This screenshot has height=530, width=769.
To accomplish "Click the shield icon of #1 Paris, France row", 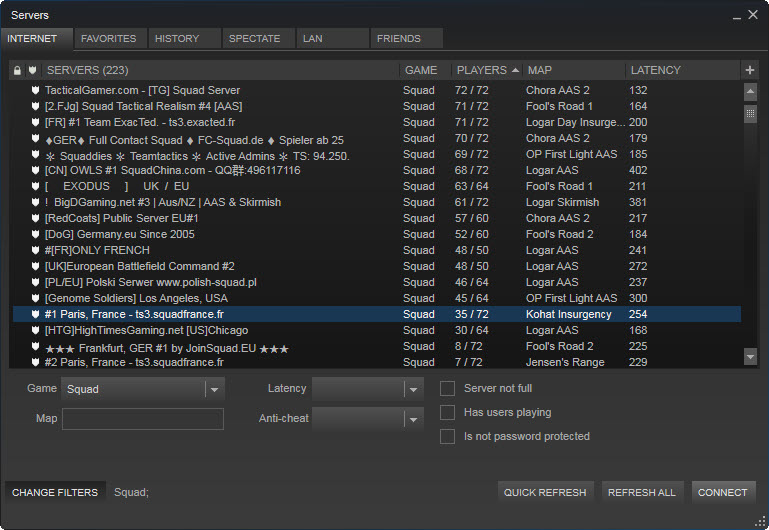I will tap(35, 314).
